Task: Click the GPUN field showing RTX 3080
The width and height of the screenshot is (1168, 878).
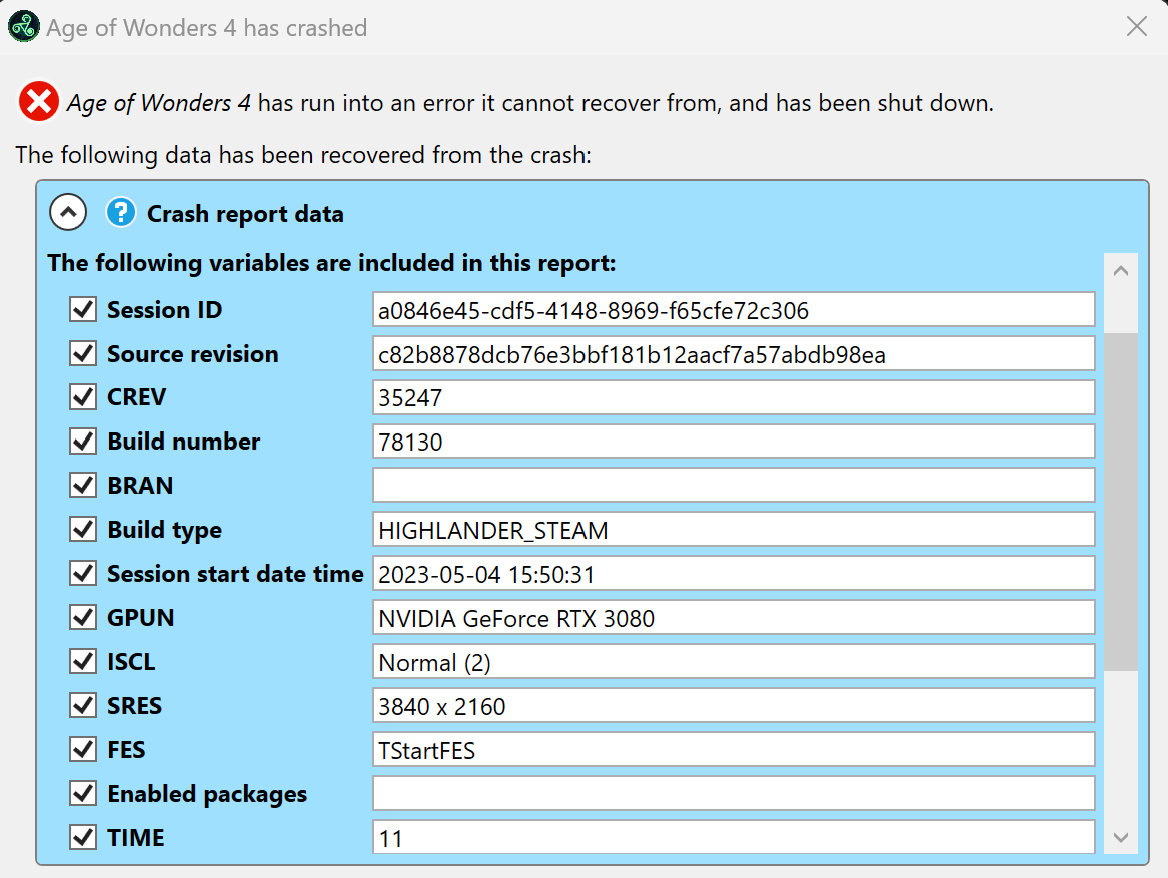Action: pos(733,617)
